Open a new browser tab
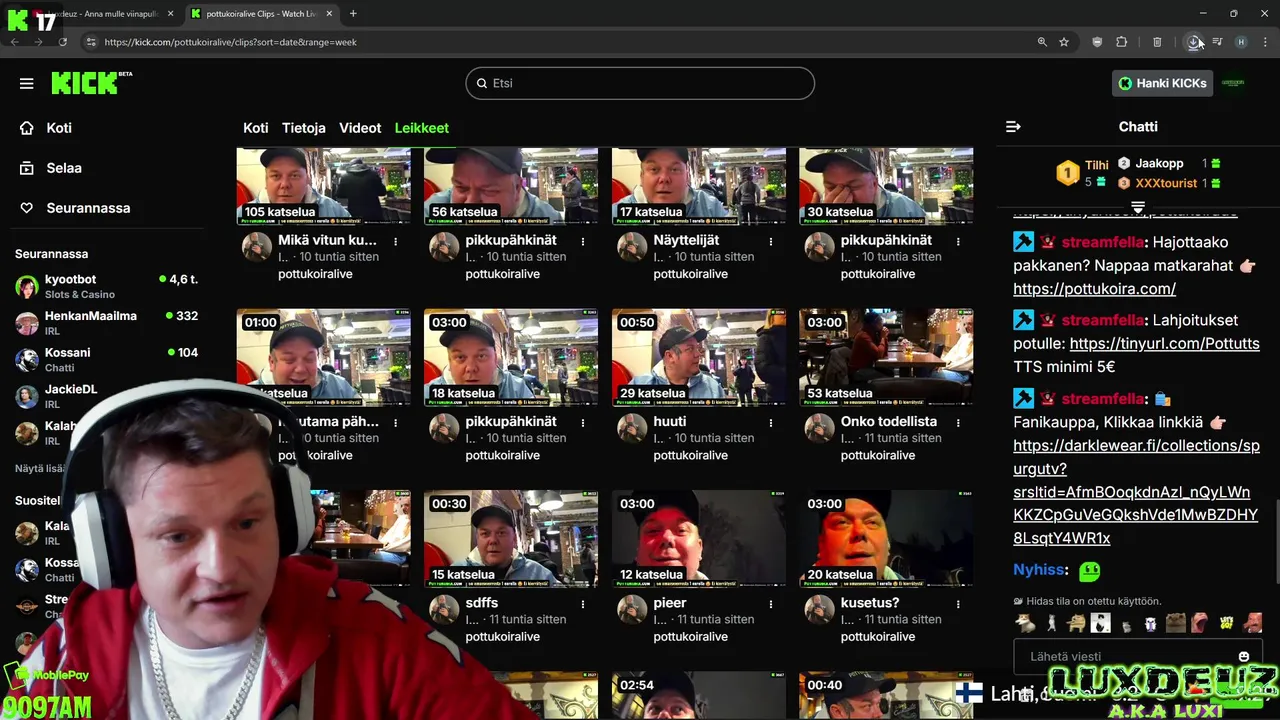This screenshot has width=1280, height=720. [353, 14]
